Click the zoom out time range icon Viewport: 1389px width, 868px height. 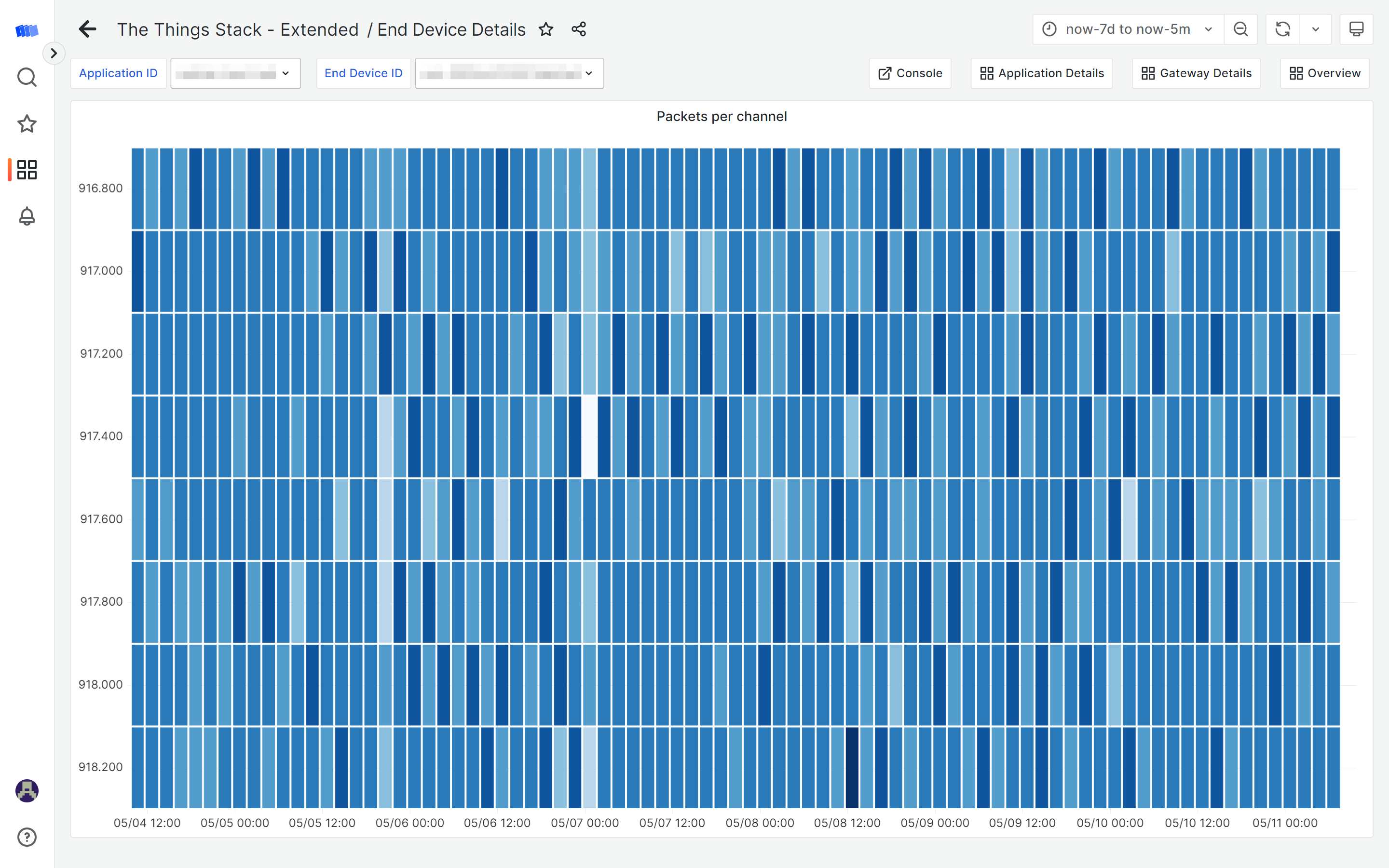coord(1240,29)
